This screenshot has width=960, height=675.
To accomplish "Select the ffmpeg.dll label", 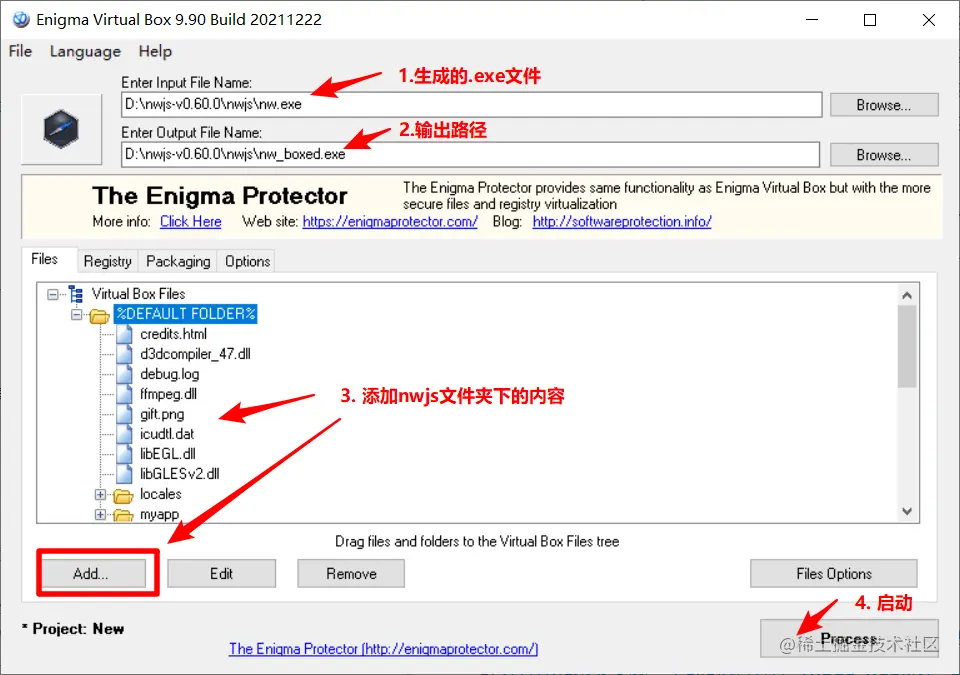I will (168, 394).
